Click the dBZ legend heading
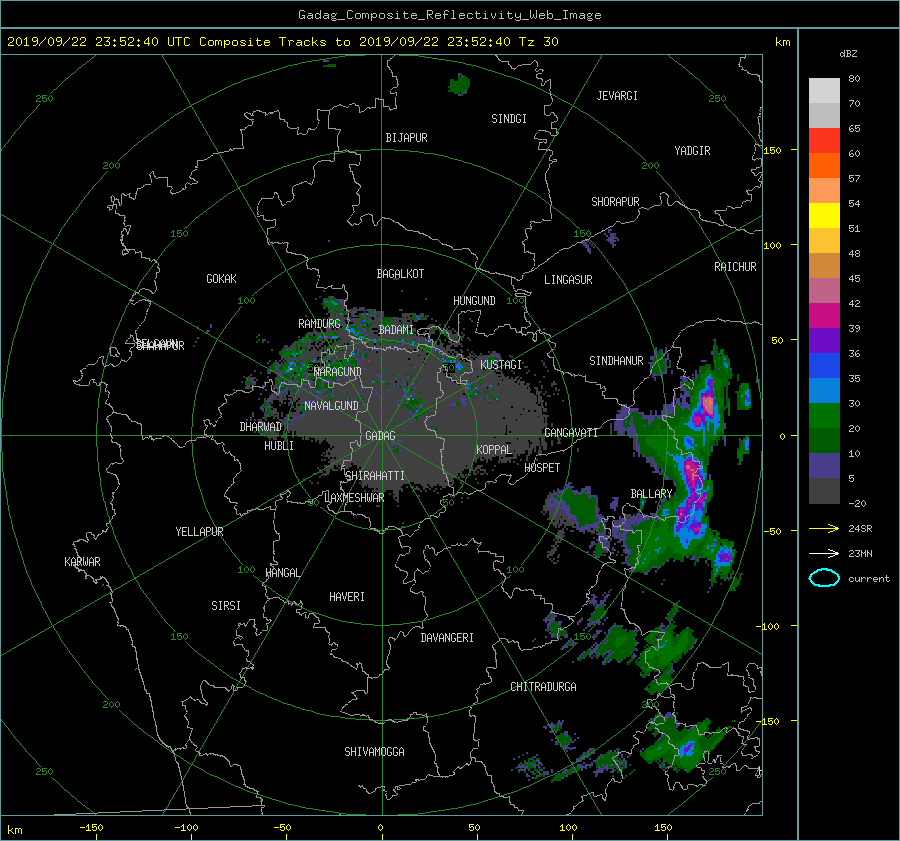This screenshot has height=841, width=900. (x=848, y=53)
